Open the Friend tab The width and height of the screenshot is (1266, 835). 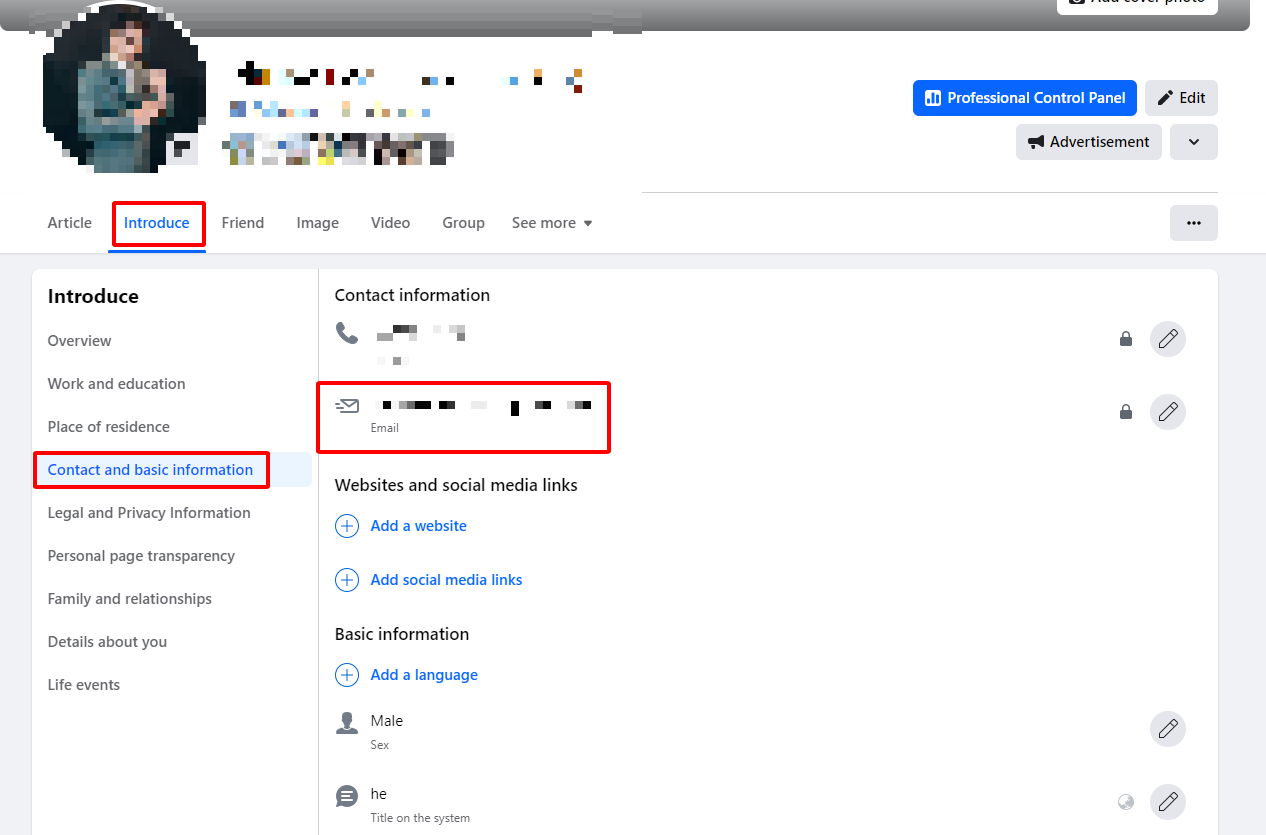243,223
